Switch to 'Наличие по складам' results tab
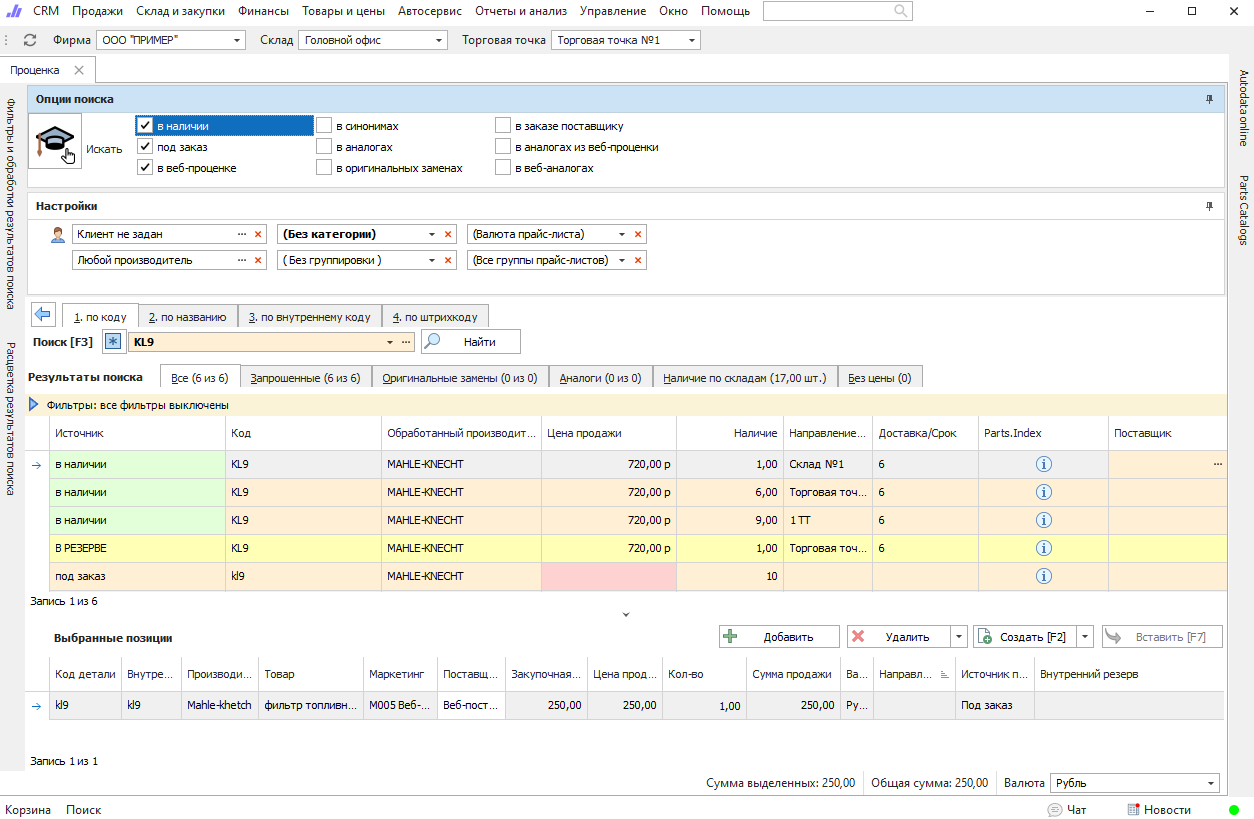 click(x=744, y=378)
